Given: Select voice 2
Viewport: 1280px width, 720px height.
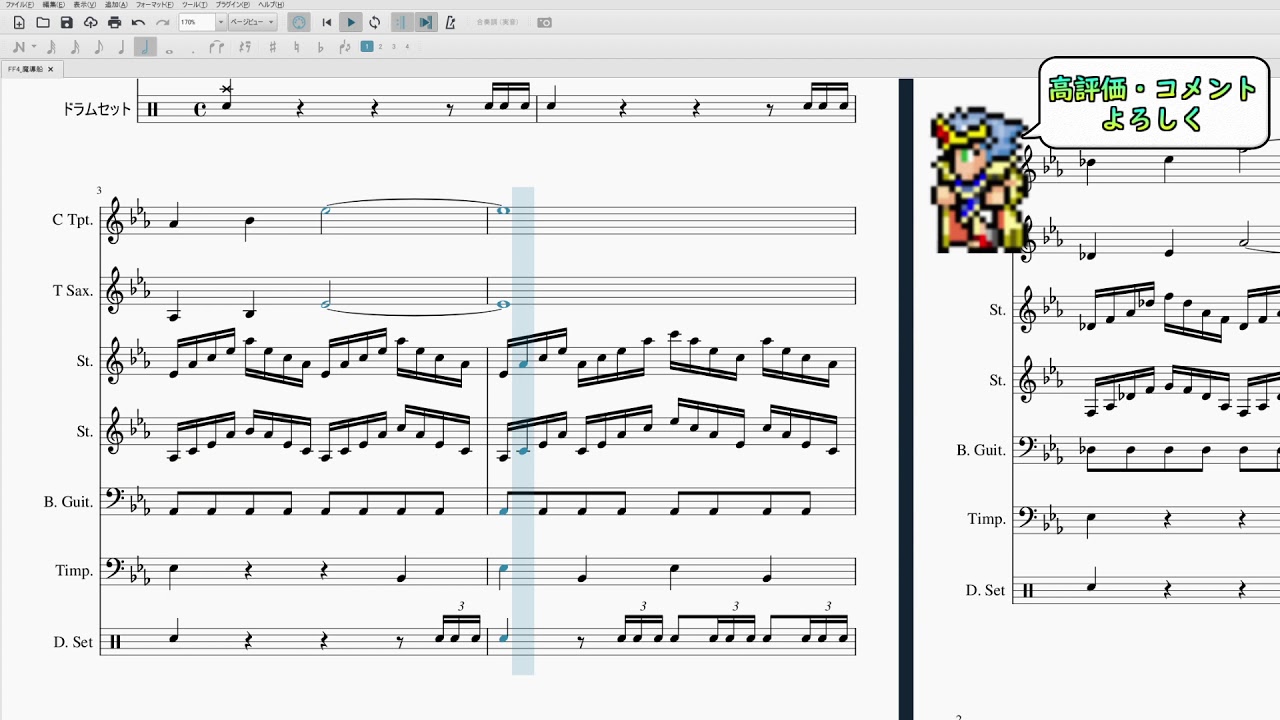Looking at the screenshot, I should (380, 46).
